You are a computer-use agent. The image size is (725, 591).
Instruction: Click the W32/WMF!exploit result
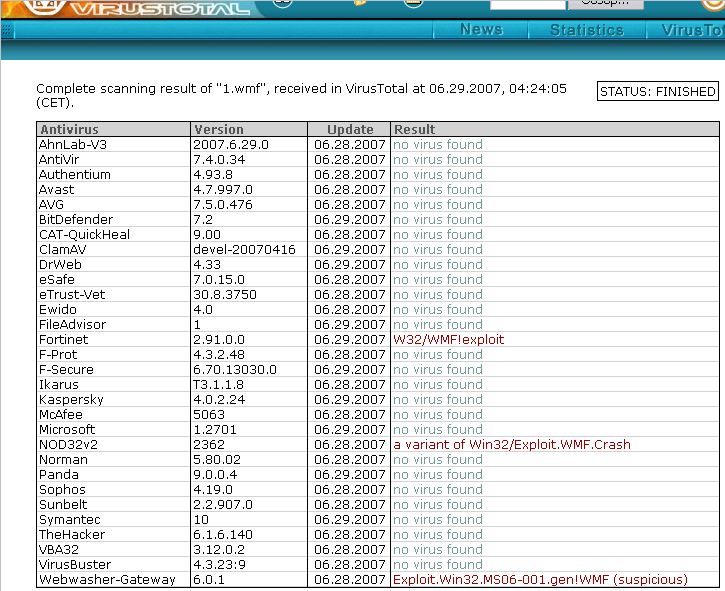(x=448, y=339)
